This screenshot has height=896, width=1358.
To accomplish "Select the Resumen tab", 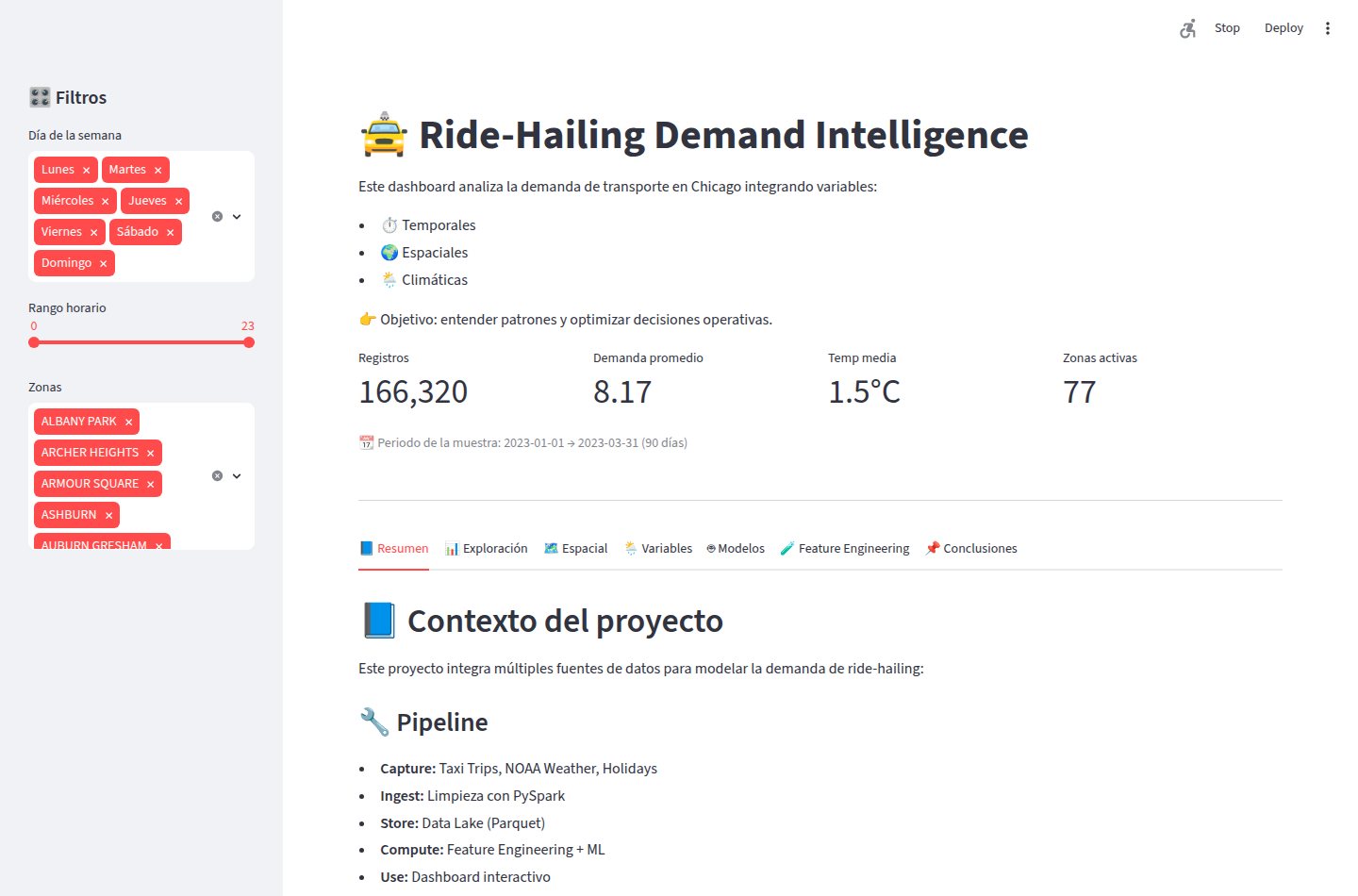I will tap(393, 548).
